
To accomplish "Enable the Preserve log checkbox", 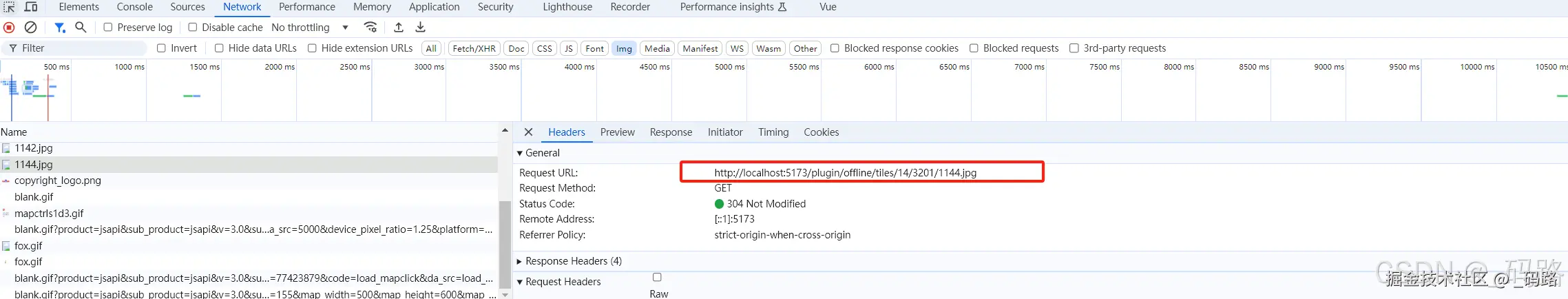I will (x=108, y=28).
